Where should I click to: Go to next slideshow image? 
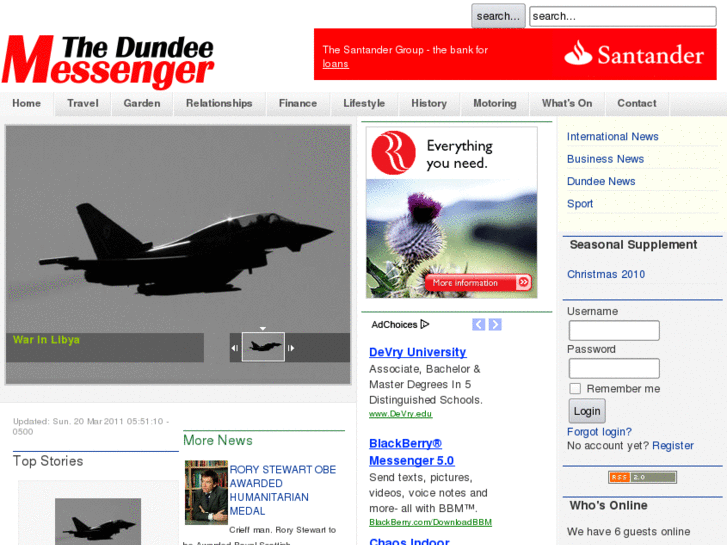coord(291,347)
